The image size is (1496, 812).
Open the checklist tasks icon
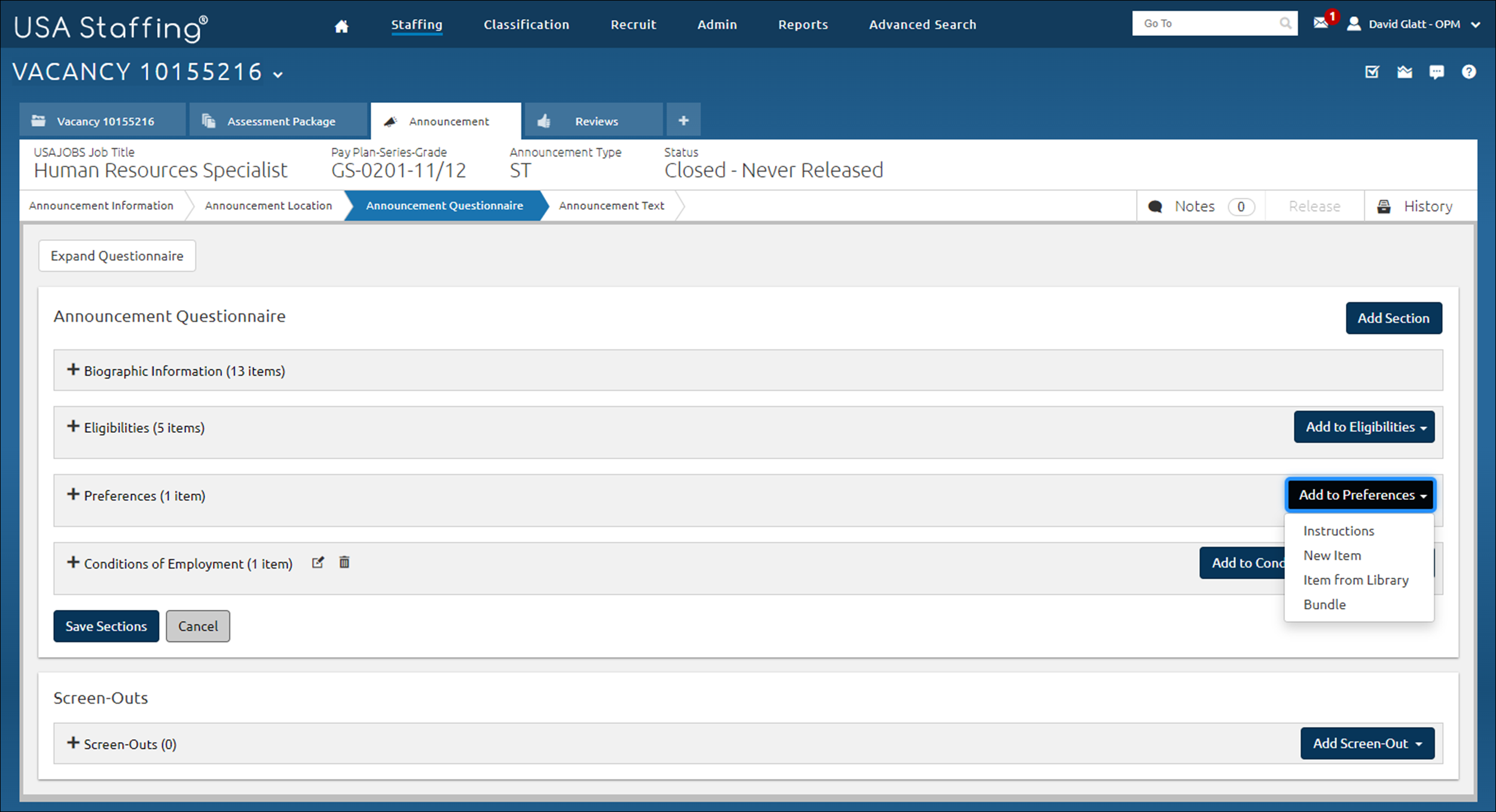(x=1372, y=72)
